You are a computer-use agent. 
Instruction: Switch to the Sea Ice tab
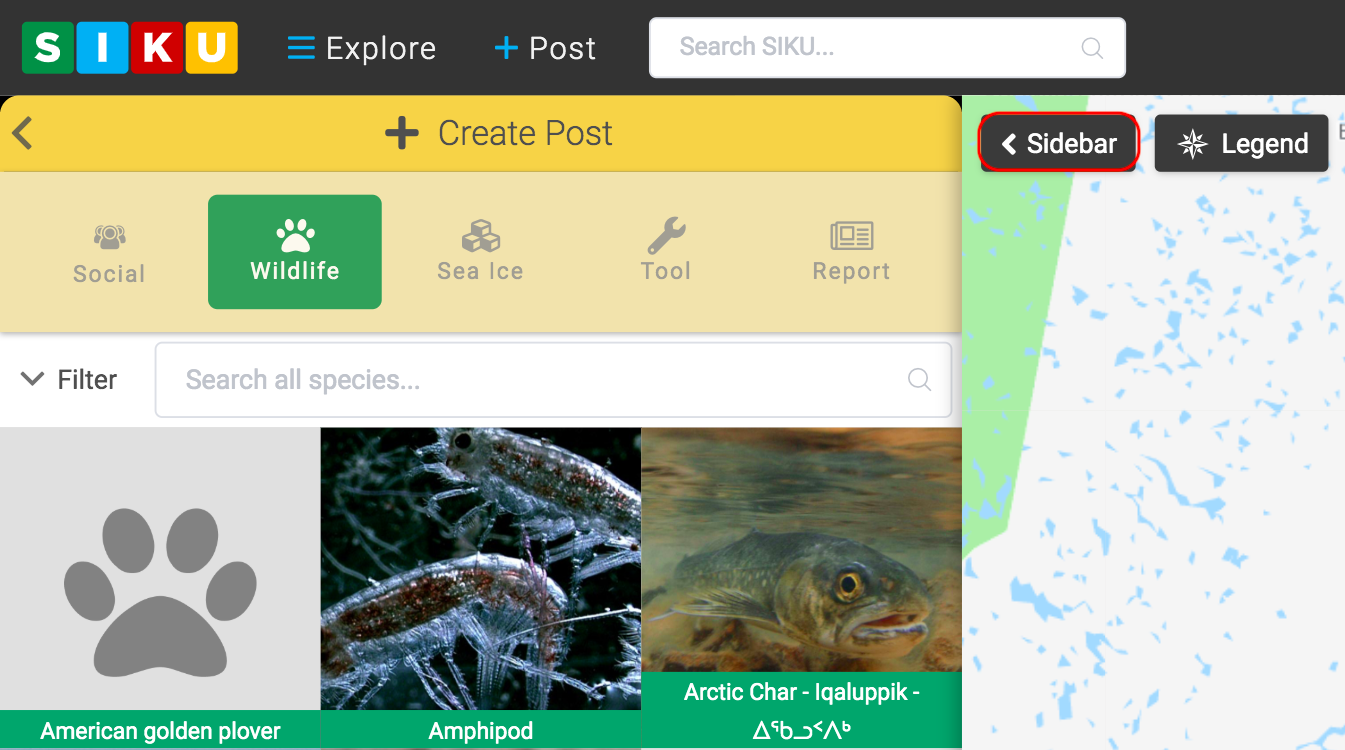(479, 252)
